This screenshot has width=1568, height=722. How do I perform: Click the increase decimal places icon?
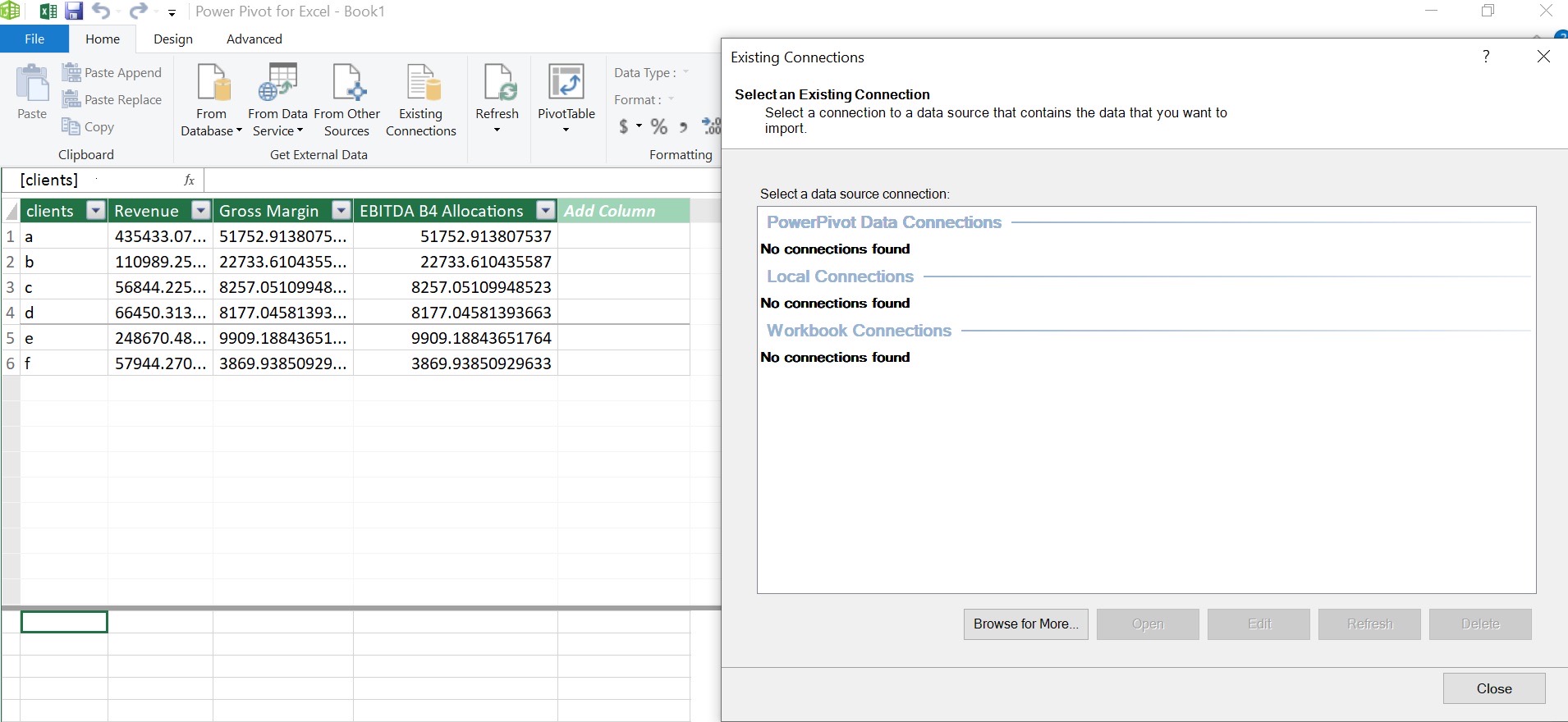point(711,126)
